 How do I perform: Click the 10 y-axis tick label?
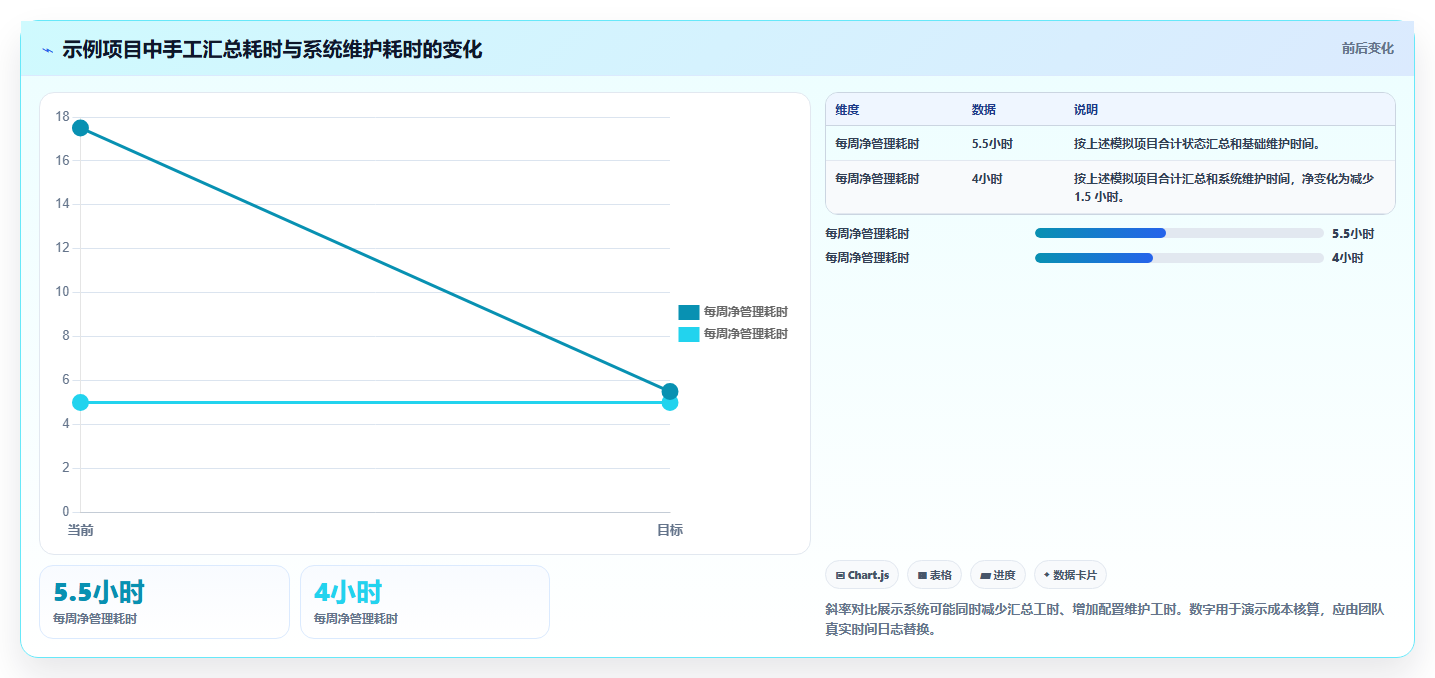click(62, 292)
